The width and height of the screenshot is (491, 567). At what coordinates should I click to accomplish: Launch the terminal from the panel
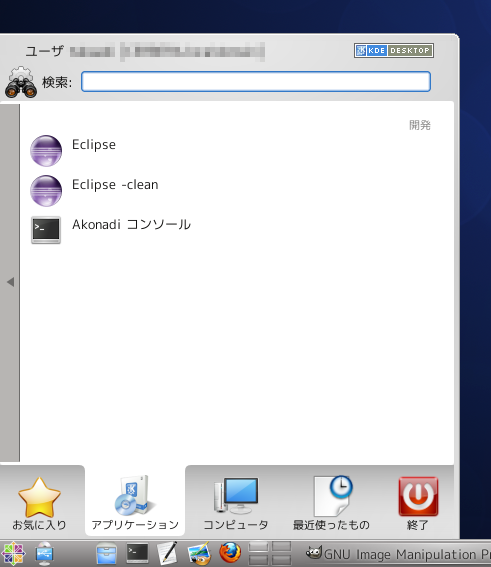tap(137, 553)
